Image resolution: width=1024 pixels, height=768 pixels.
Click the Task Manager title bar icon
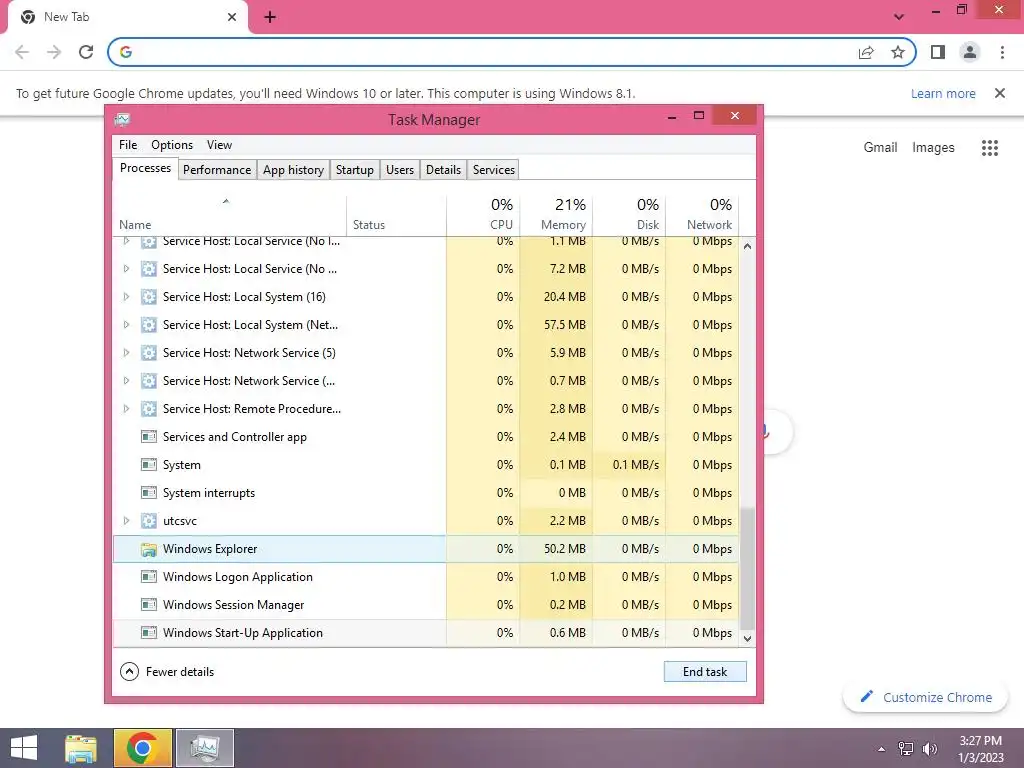click(x=122, y=120)
